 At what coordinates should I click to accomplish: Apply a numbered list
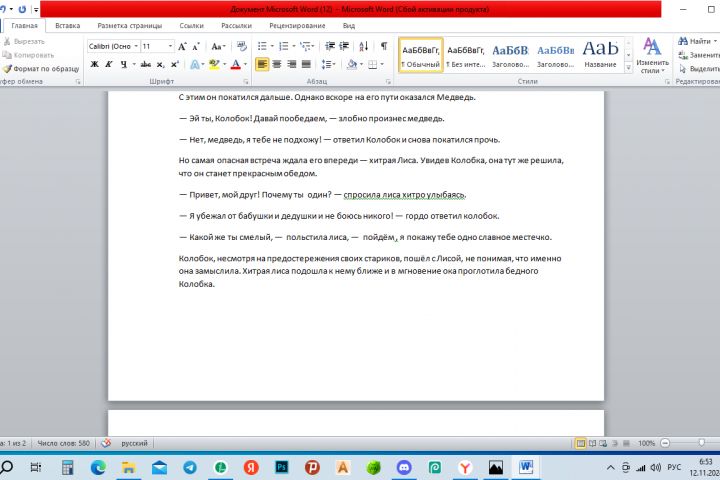click(283, 46)
